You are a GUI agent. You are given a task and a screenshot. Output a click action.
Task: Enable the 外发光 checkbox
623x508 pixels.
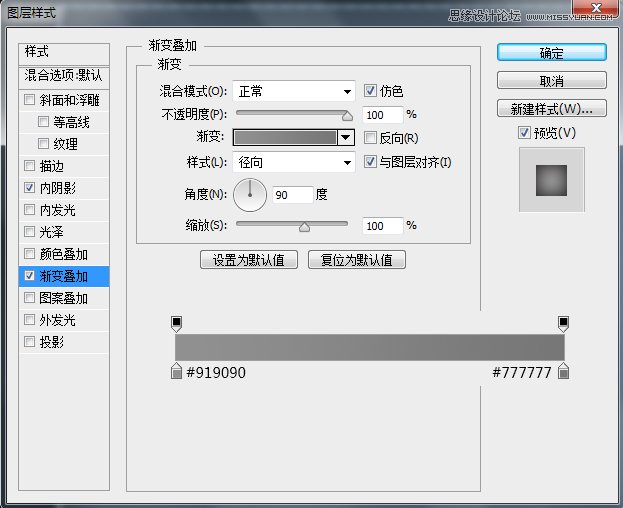tap(29, 319)
